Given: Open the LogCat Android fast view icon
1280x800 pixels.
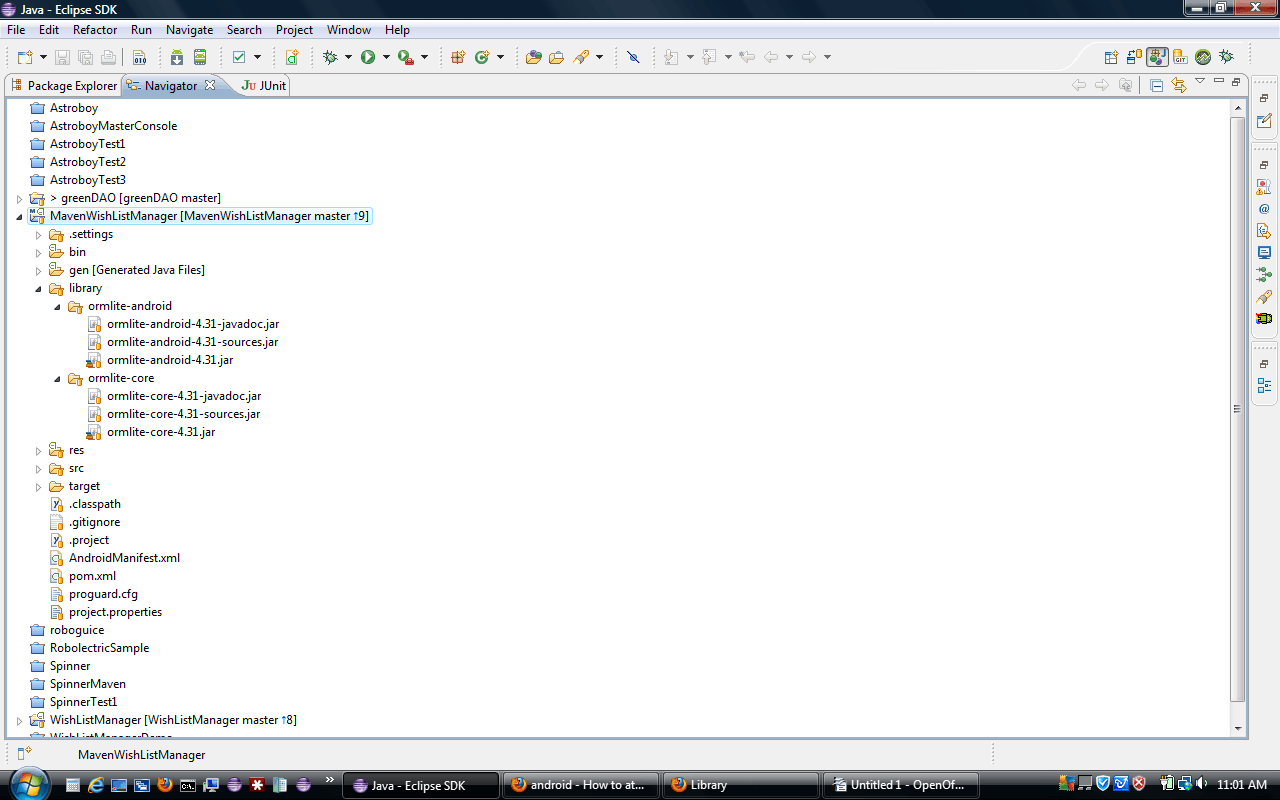Looking at the screenshot, I should (1264, 318).
